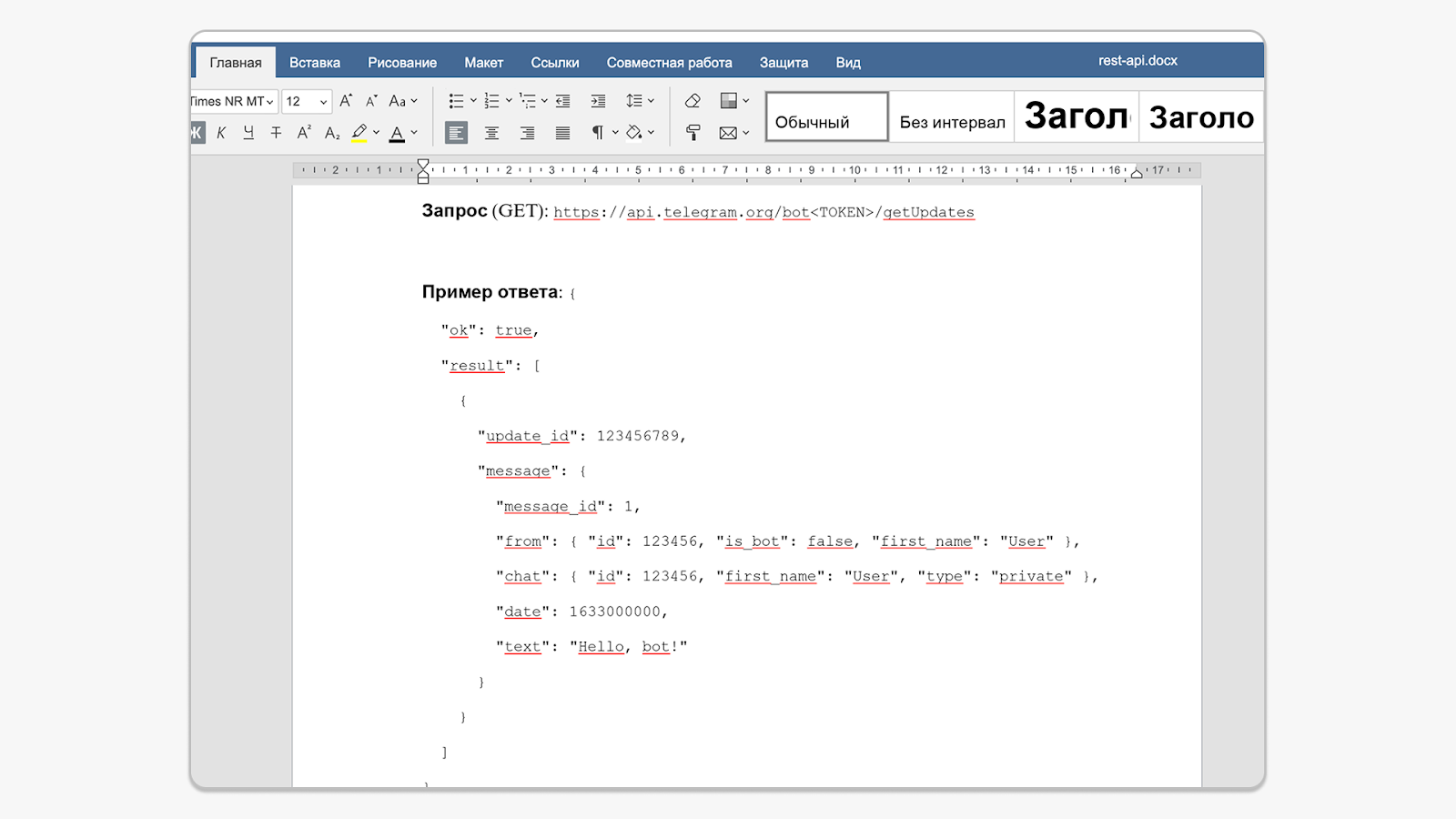Open the color scheme icon
1456x819 pixels.
tap(729, 101)
